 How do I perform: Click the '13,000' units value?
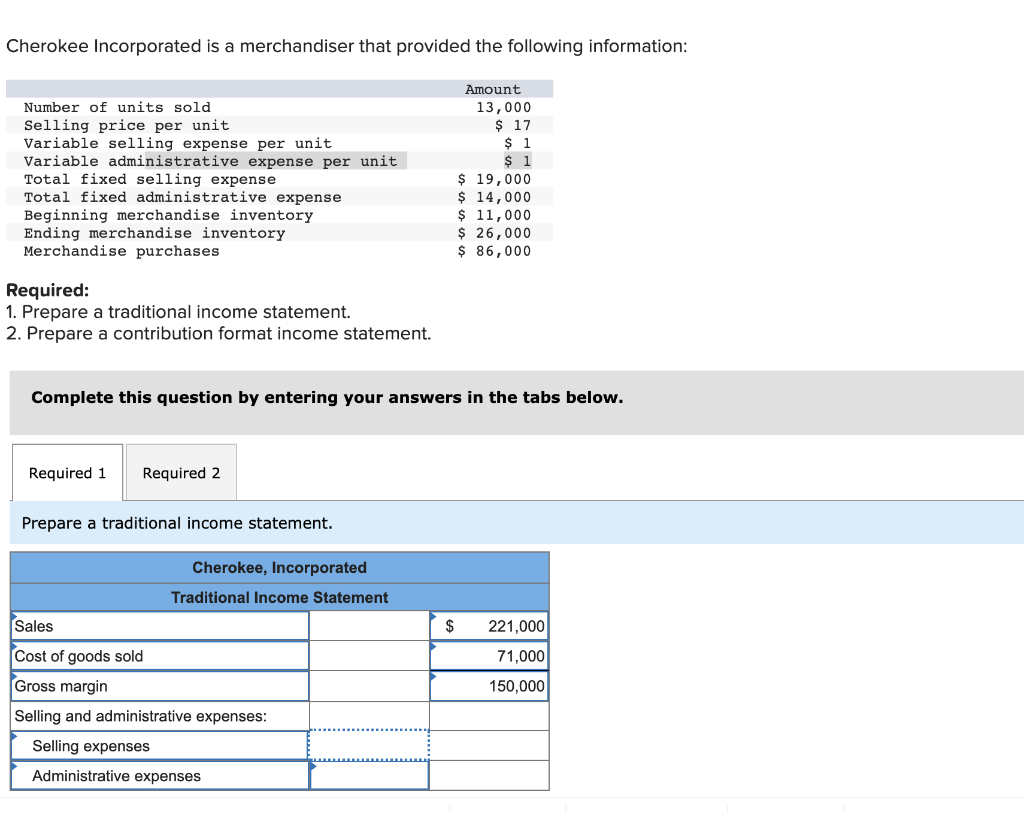[x=504, y=107]
